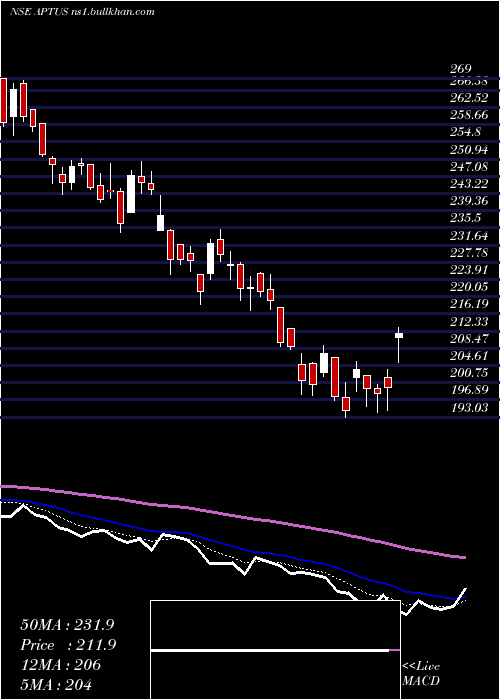Screen dimensions: 500x700
Task: Click the 'NSE APTUS ns1.bullkhan.com' chart title
Action: tap(82, 12)
